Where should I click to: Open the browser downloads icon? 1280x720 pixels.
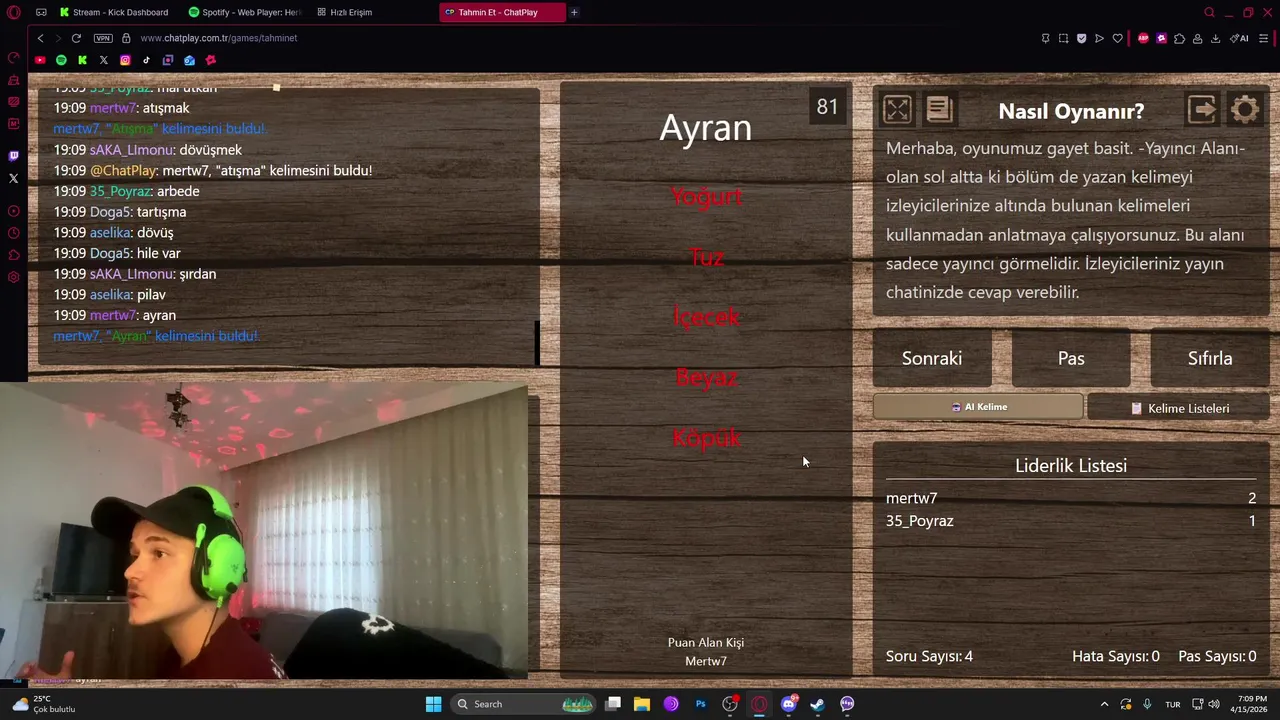(1215, 38)
